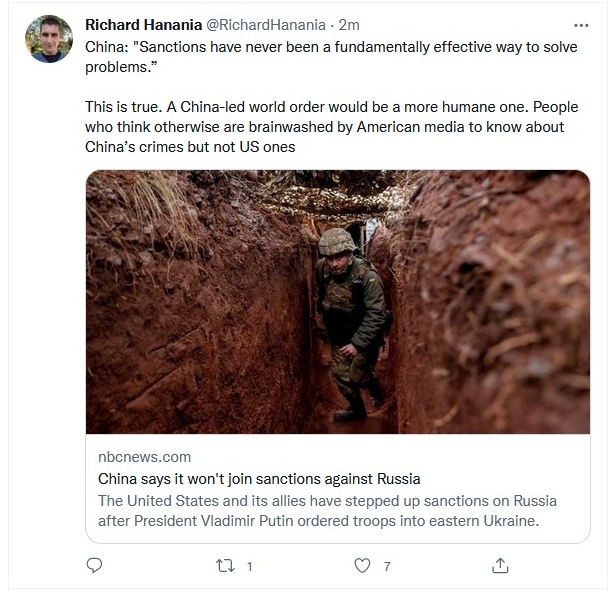The height and width of the screenshot is (591, 616).
Task: Open Richard Hanania's profile picture
Action: tap(49, 39)
